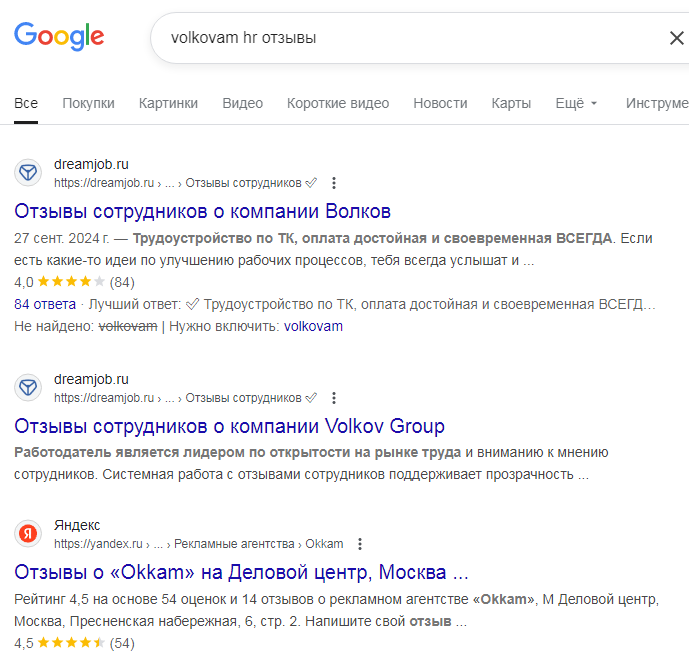
Task: Clear the search query with X
Action: point(676,39)
